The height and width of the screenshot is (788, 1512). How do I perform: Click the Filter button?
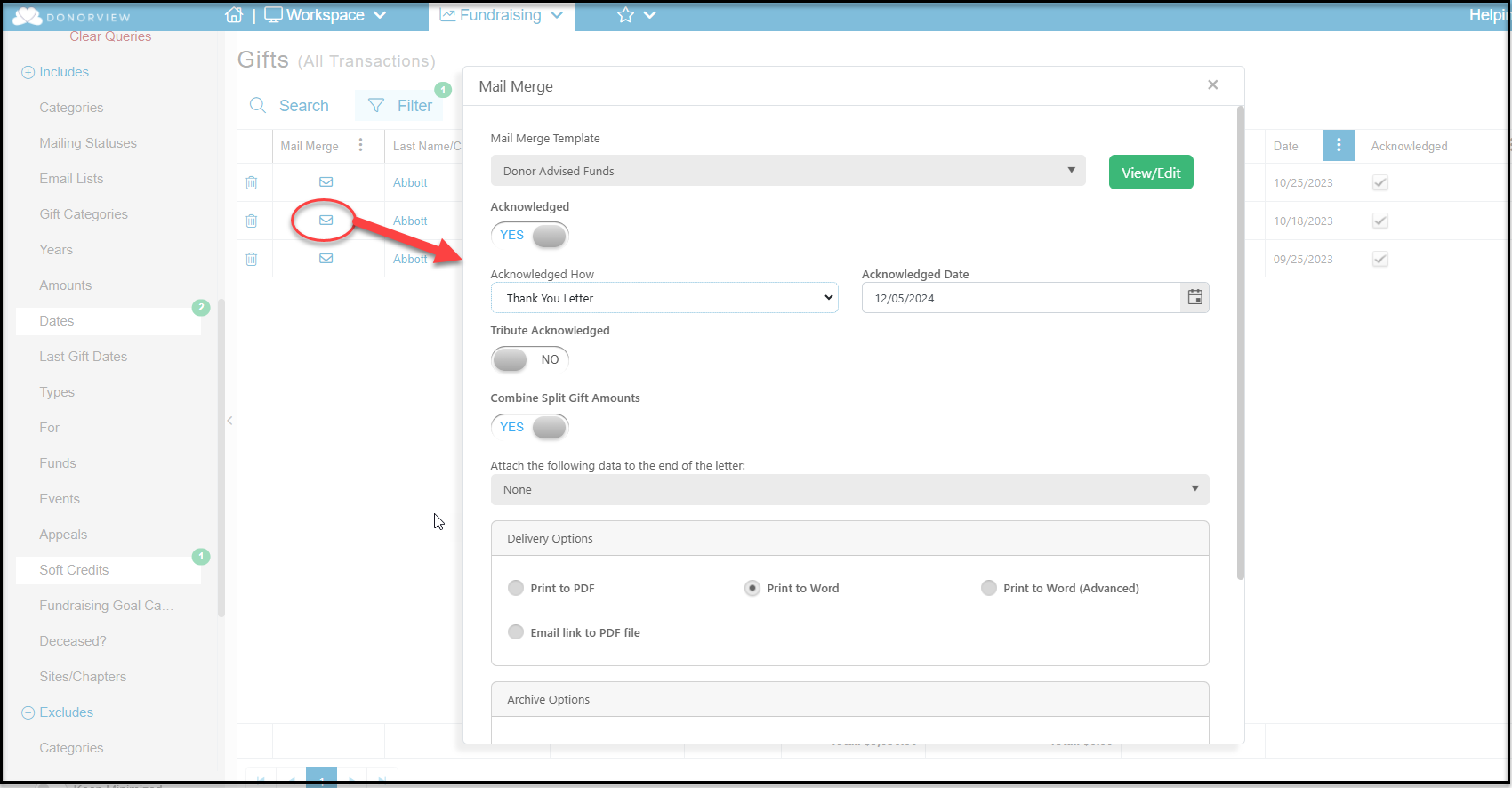399,105
